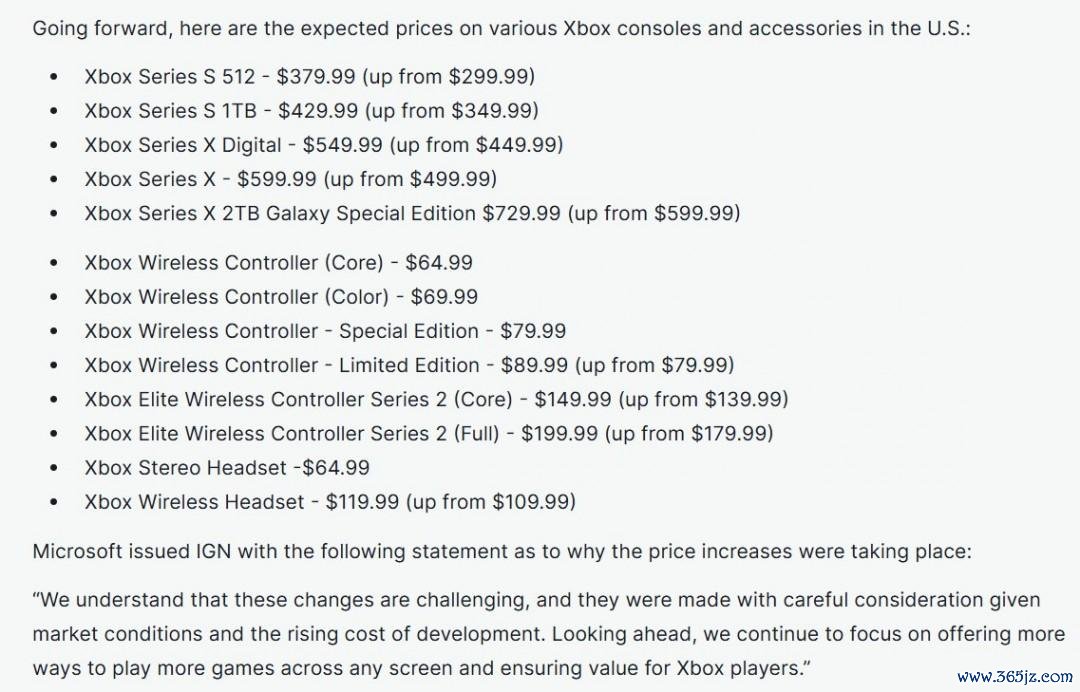The width and height of the screenshot is (1080, 692).
Task: Click the 'Microsoft issued IGN' statement sentence
Action: coord(501,552)
